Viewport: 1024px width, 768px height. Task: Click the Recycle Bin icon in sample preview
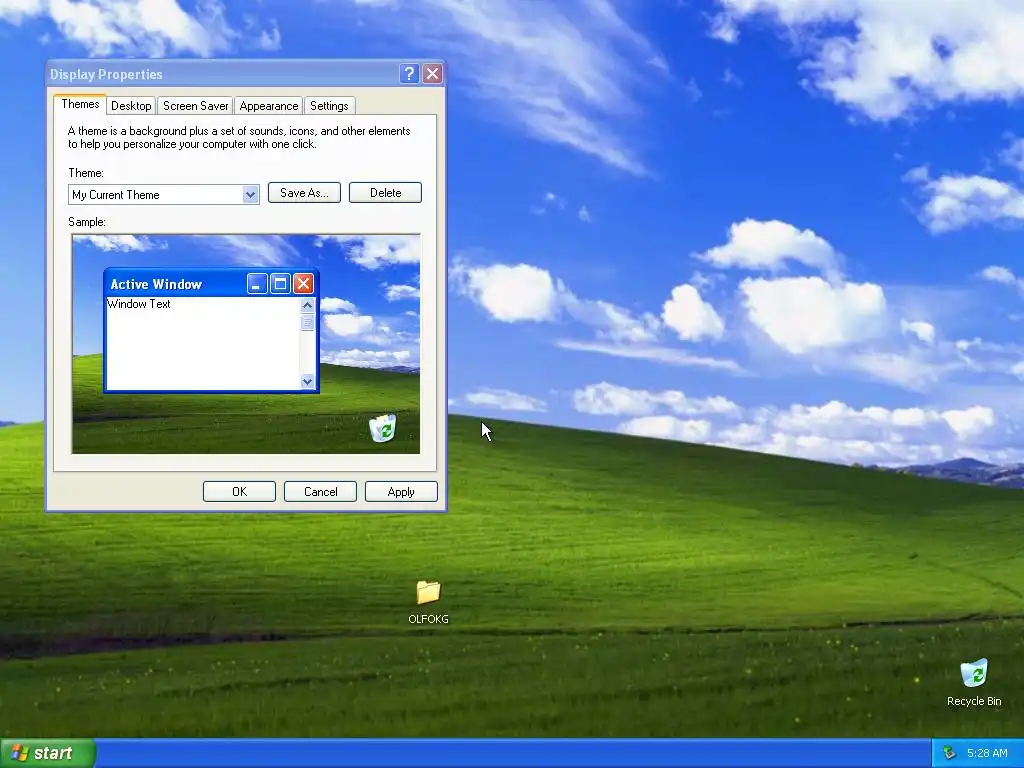383,428
